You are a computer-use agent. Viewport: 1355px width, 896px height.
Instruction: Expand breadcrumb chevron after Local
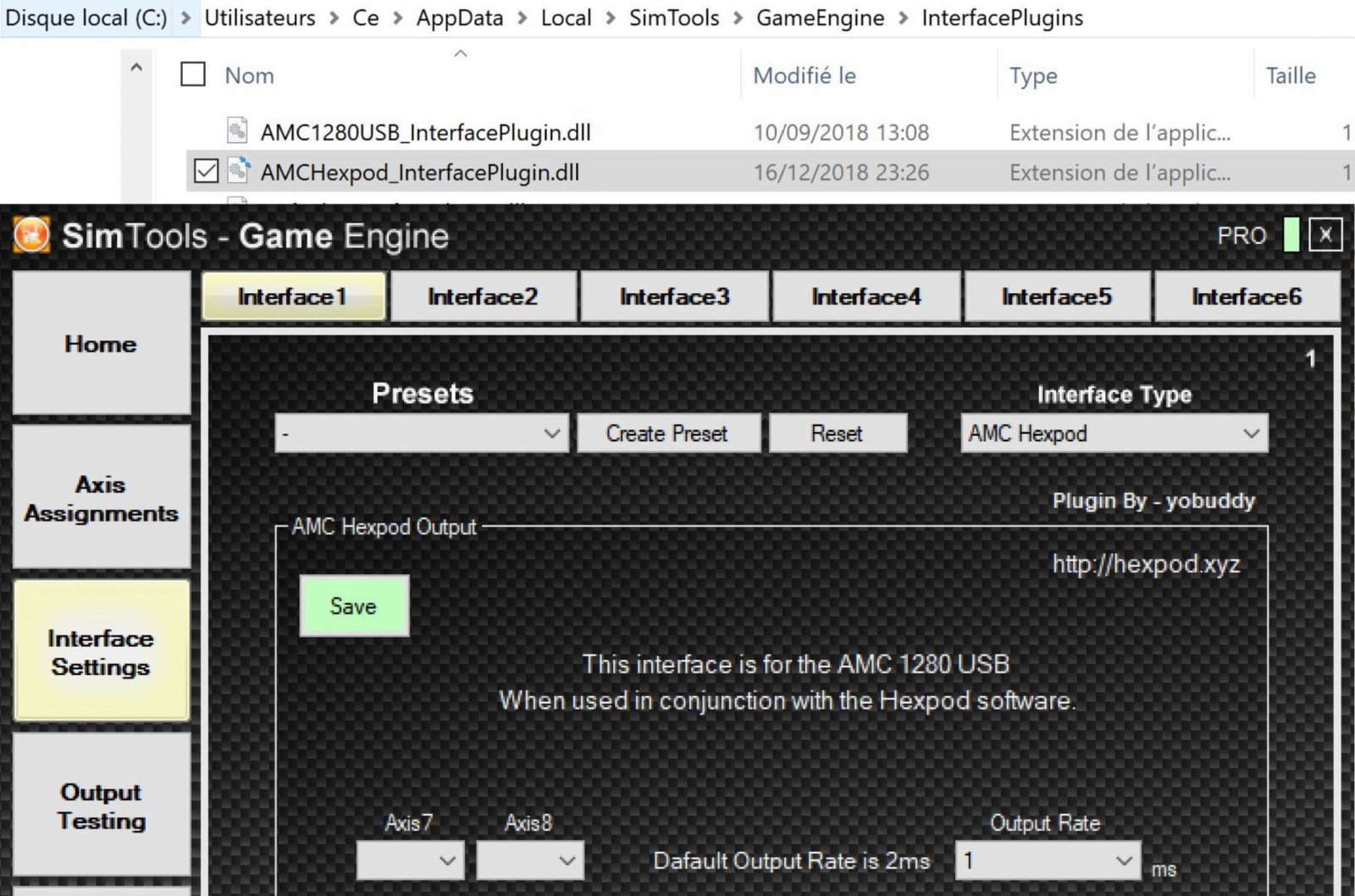[611, 18]
